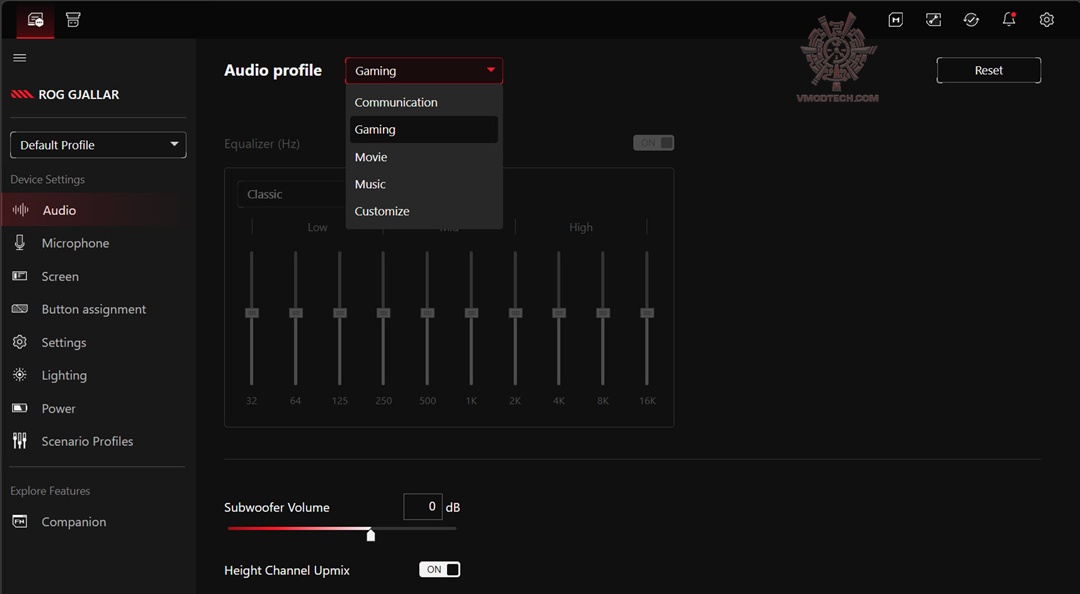Select Gaming in the dropdown list
The height and width of the screenshot is (594, 1080).
coord(424,130)
